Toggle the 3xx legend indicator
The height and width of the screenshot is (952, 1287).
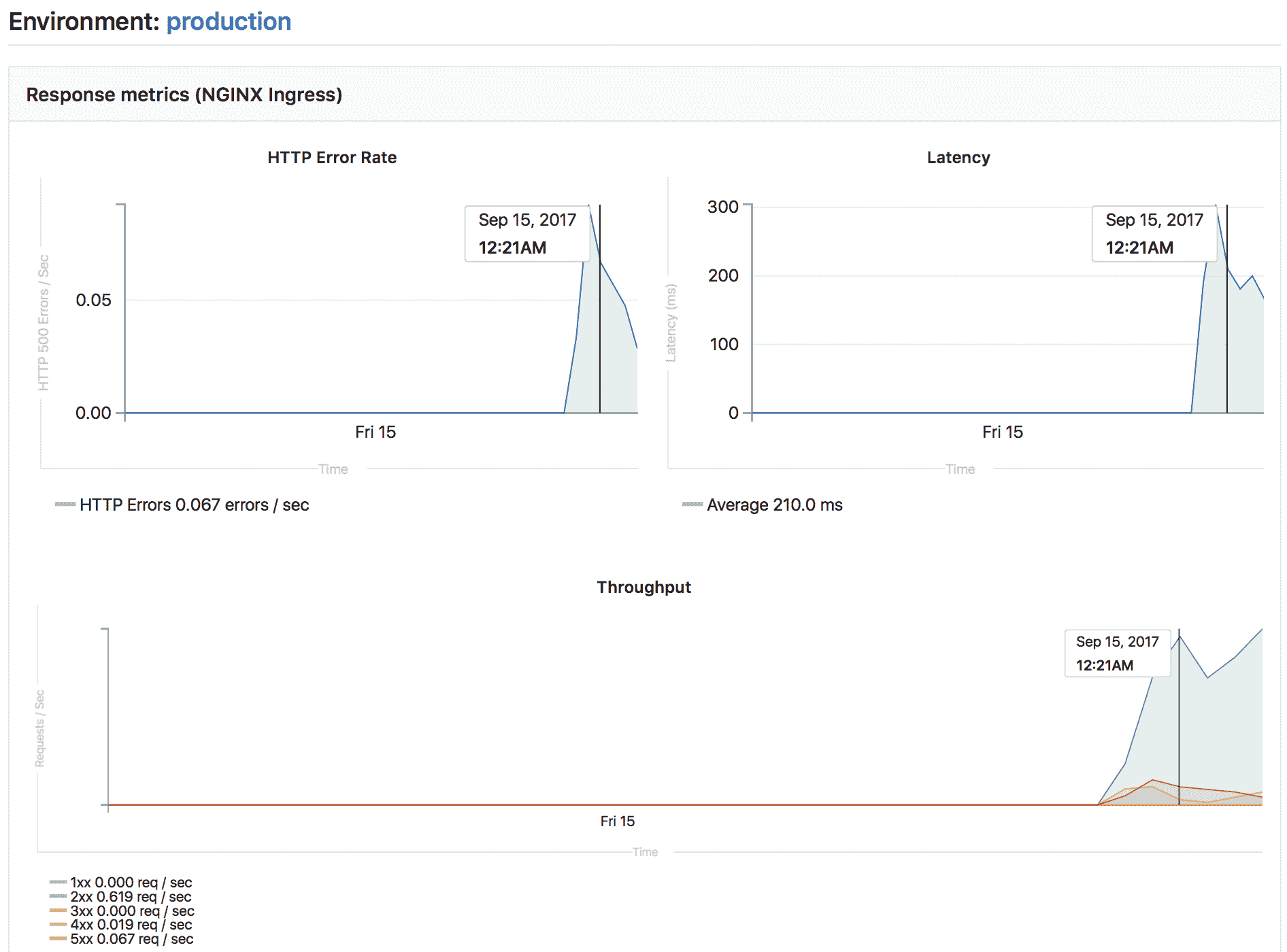click(x=58, y=911)
